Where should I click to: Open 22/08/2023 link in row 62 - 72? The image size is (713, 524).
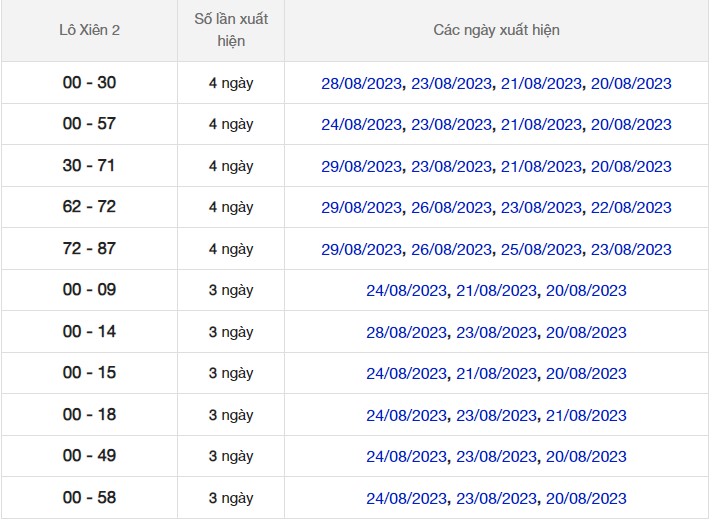pyautogui.click(x=631, y=208)
